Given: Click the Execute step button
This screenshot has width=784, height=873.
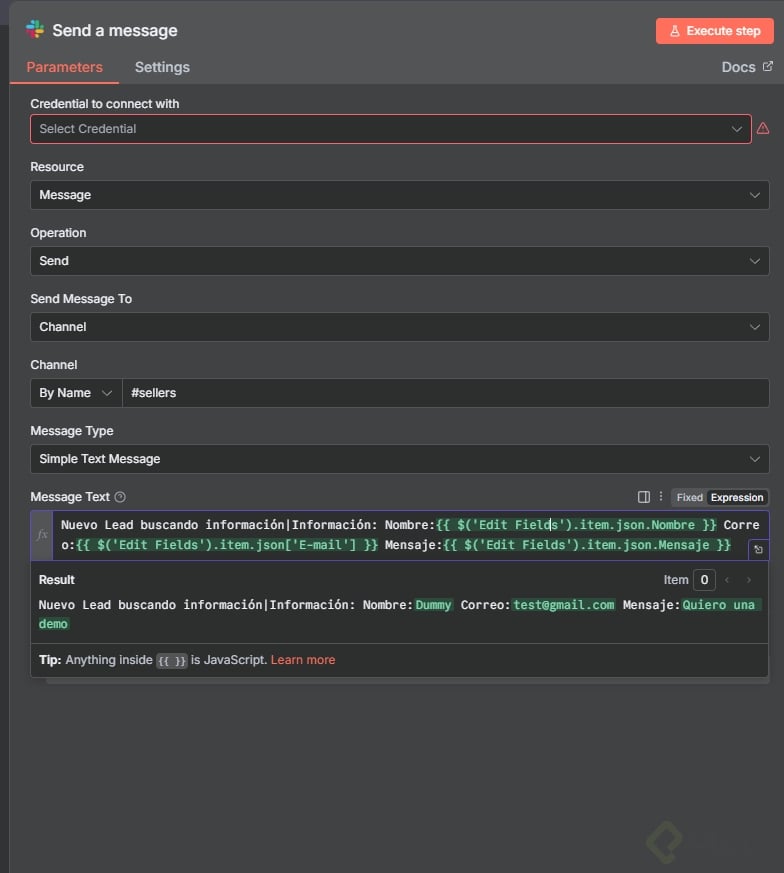Looking at the screenshot, I should click(714, 31).
